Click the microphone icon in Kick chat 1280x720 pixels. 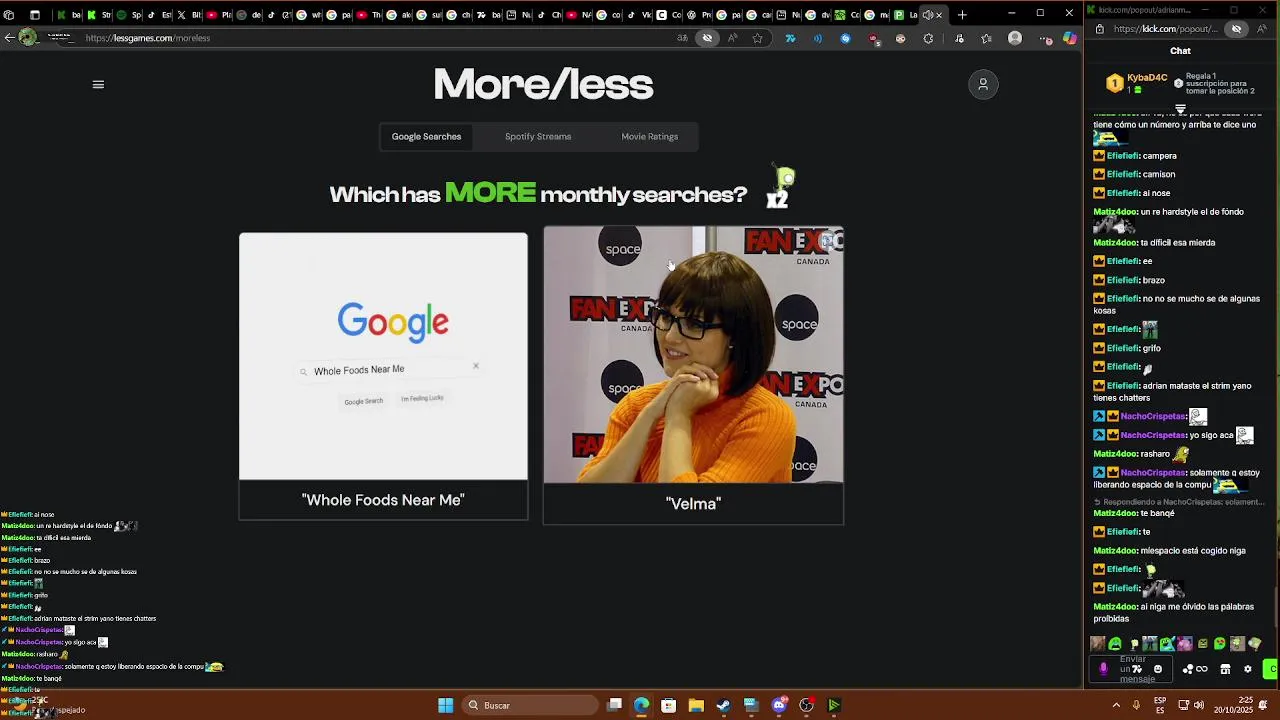(x=1104, y=669)
